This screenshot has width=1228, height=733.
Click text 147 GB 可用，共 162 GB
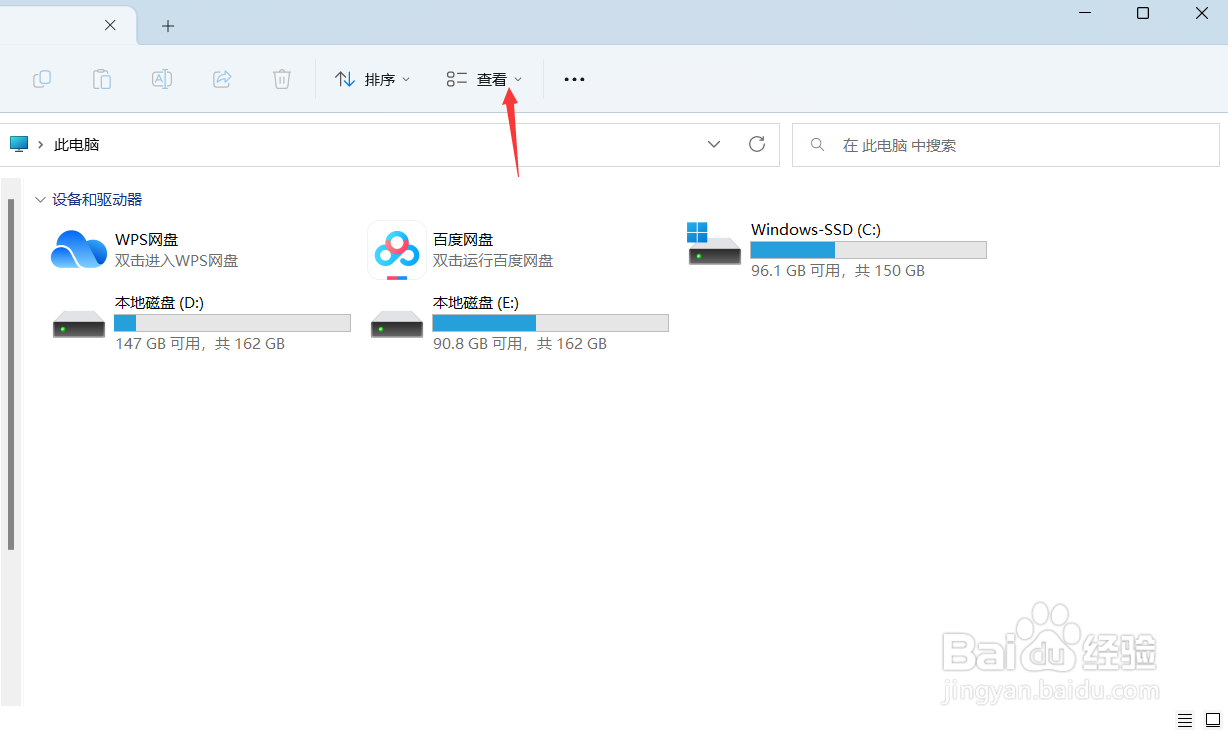[x=200, y=344]
